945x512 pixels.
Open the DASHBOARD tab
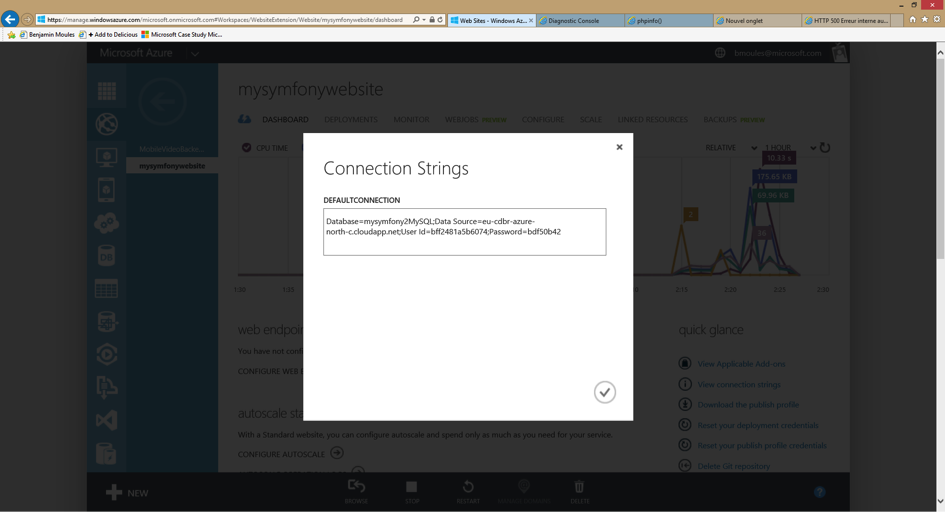click(285, 119)
